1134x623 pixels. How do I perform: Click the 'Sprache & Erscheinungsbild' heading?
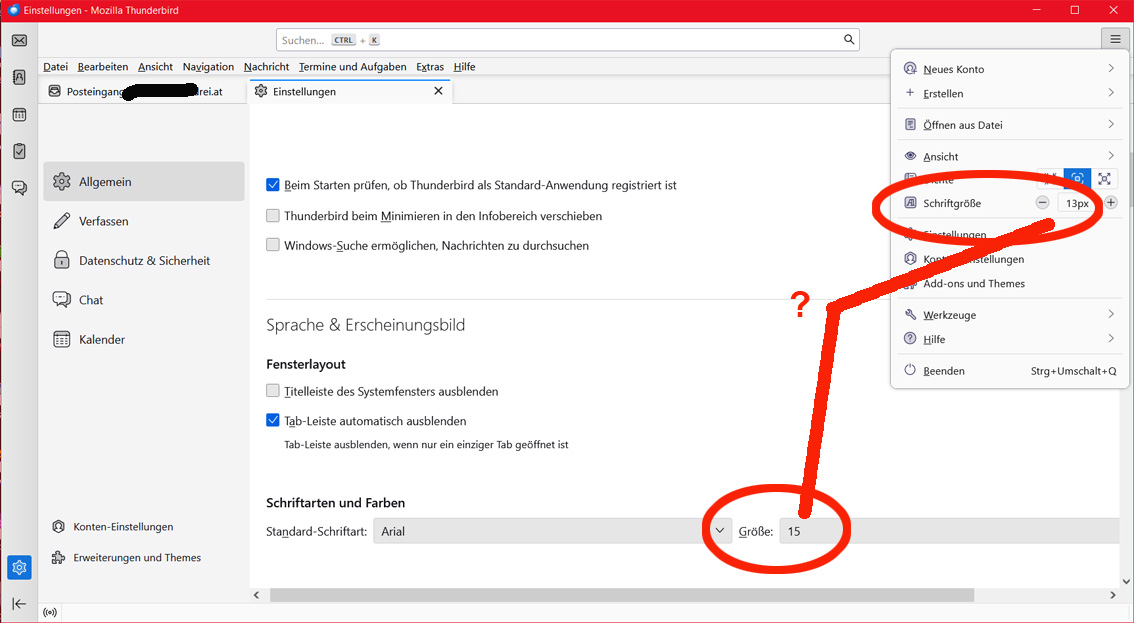pyautogui.click(x=365, y=325)
